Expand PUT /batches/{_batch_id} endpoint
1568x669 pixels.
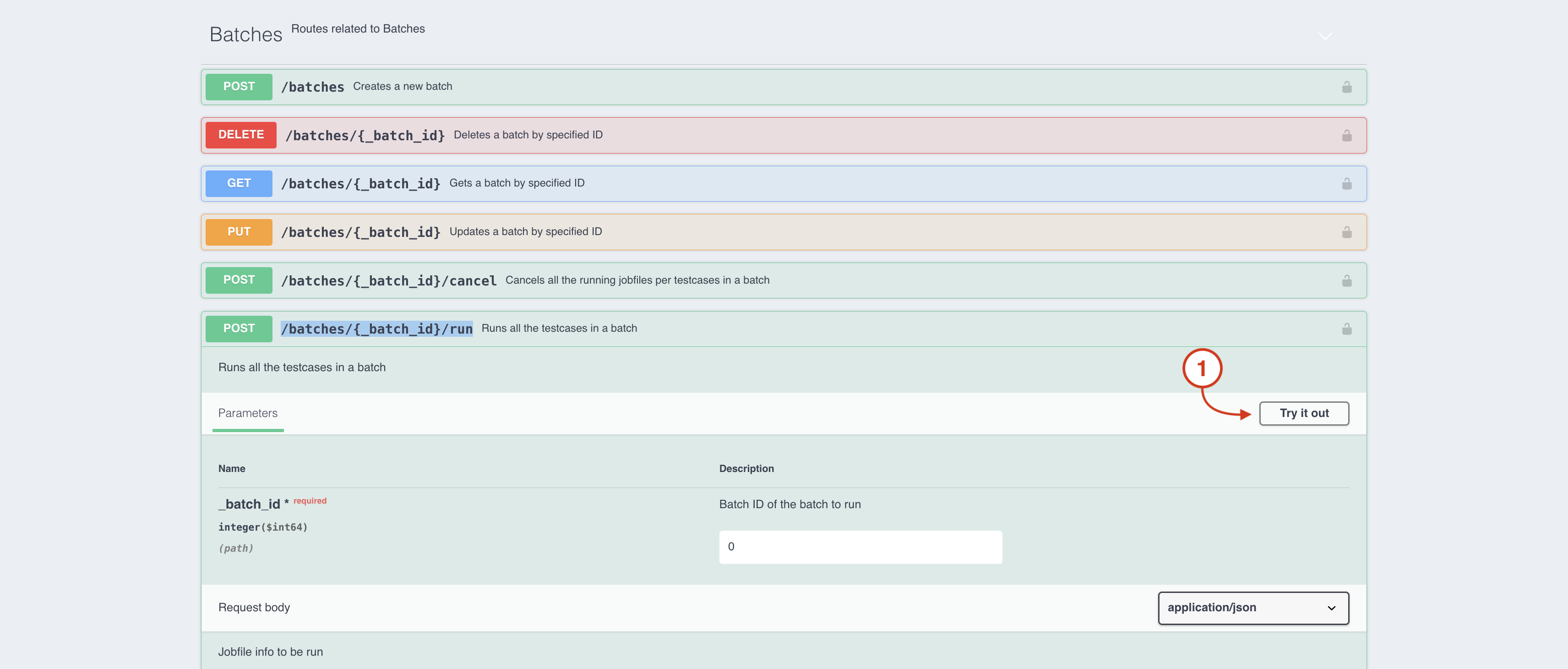point(784,232)
